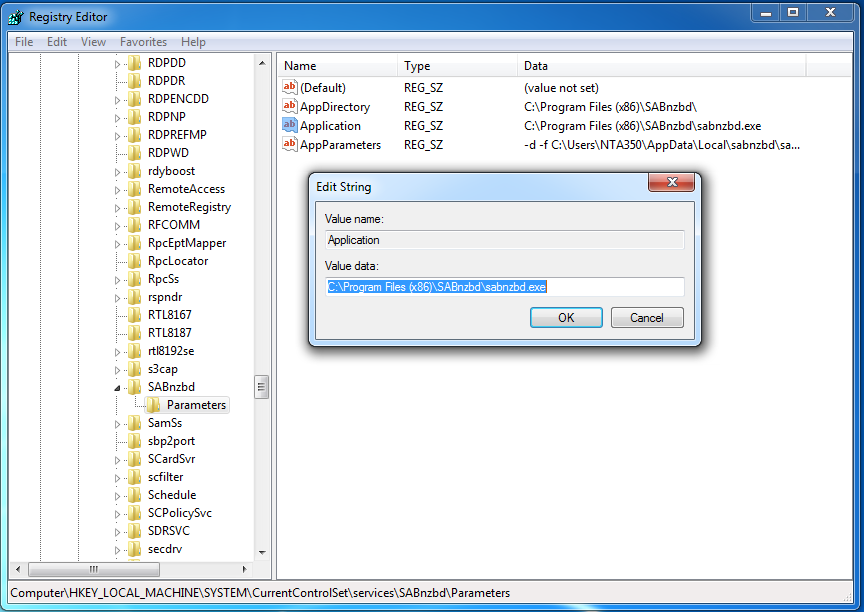Click the RFCOMM folder icon
The height and width of the screenshot is (612, 864).
pos(134,225)
